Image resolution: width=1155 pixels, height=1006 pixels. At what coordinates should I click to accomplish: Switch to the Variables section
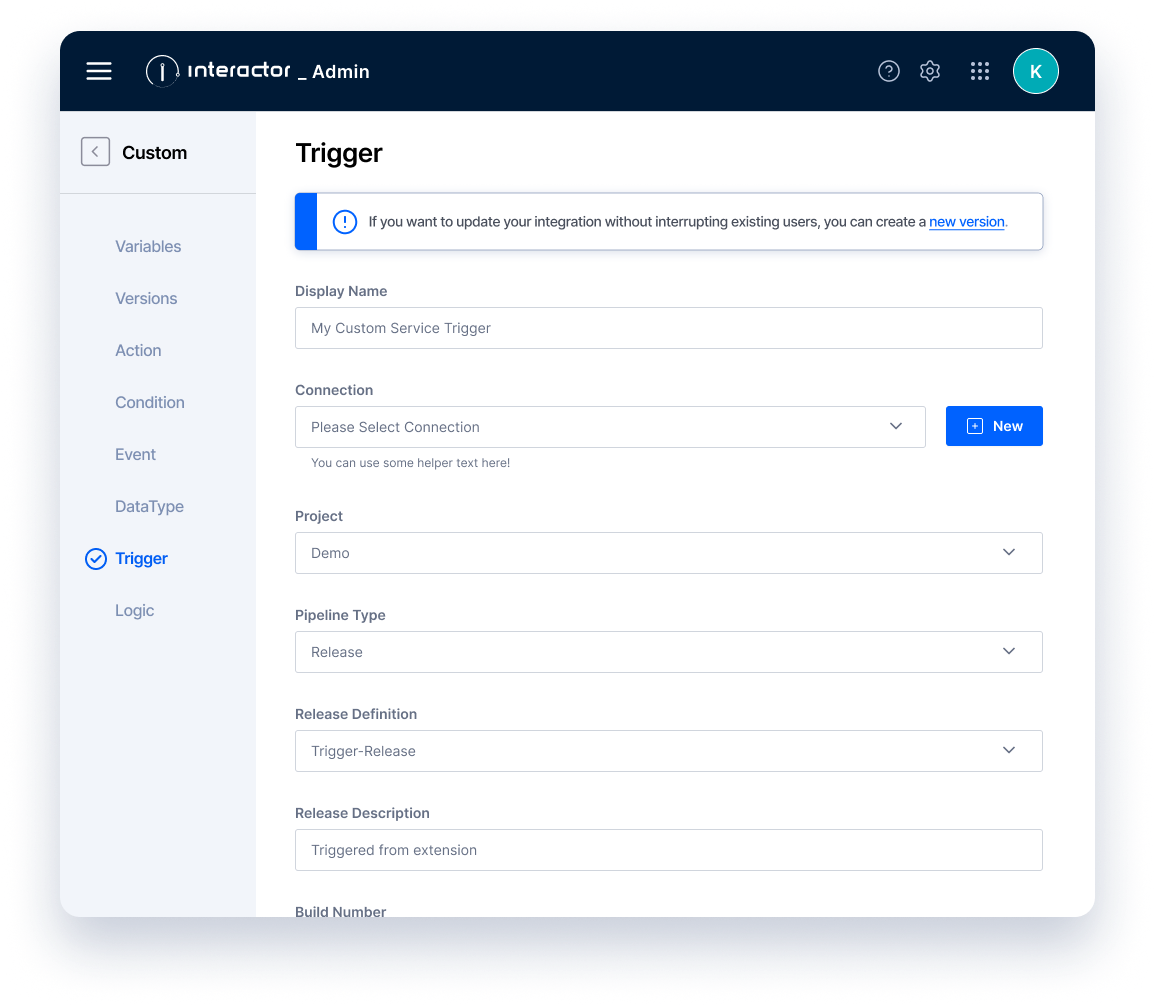(148, 246)
